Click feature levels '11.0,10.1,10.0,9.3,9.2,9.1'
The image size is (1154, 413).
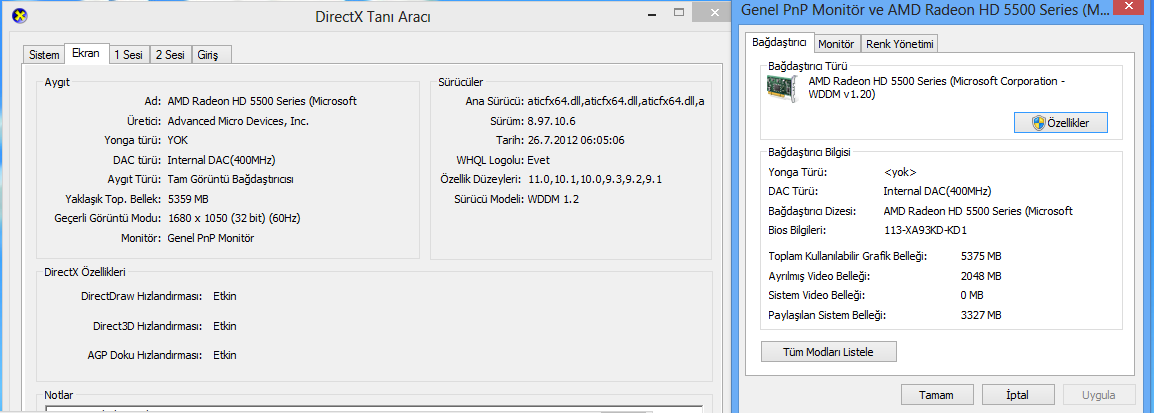pos(595,179)
